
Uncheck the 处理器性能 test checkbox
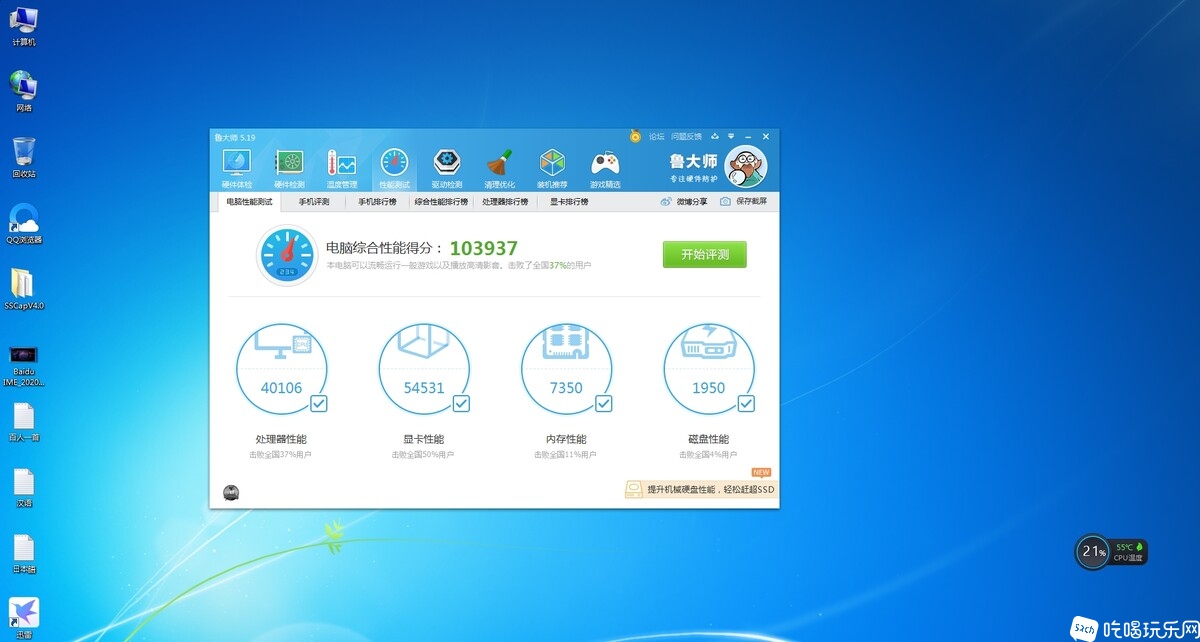[x=319, y=404]
